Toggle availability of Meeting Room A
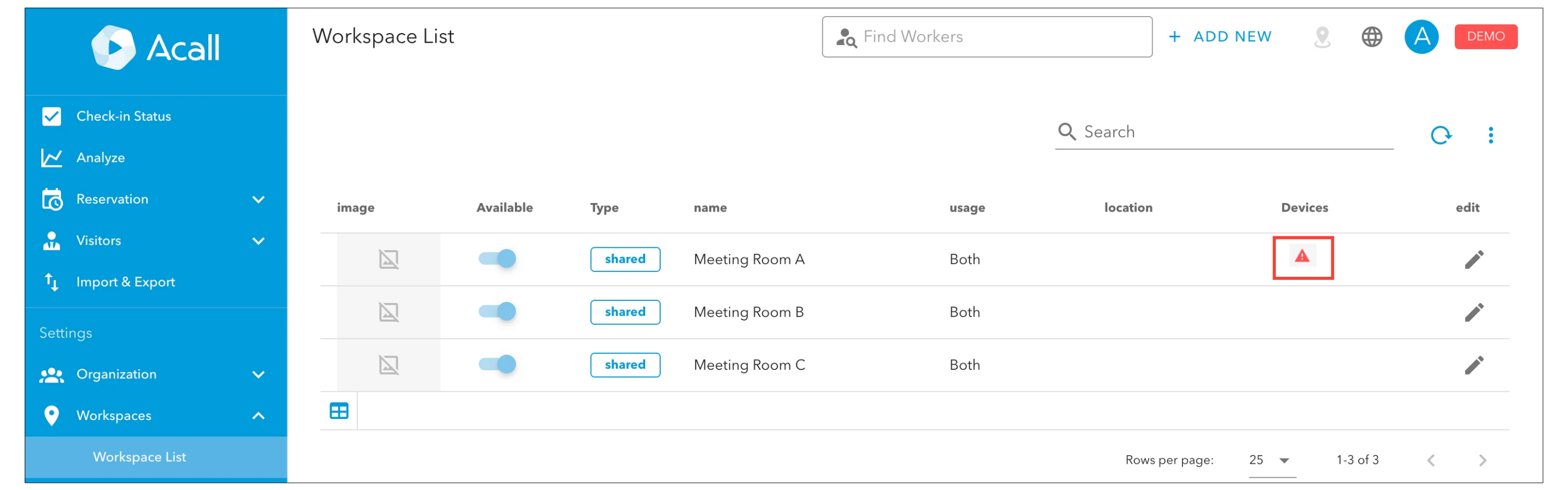The width and height of the screenshot is (1568, 490). [497, 259]
